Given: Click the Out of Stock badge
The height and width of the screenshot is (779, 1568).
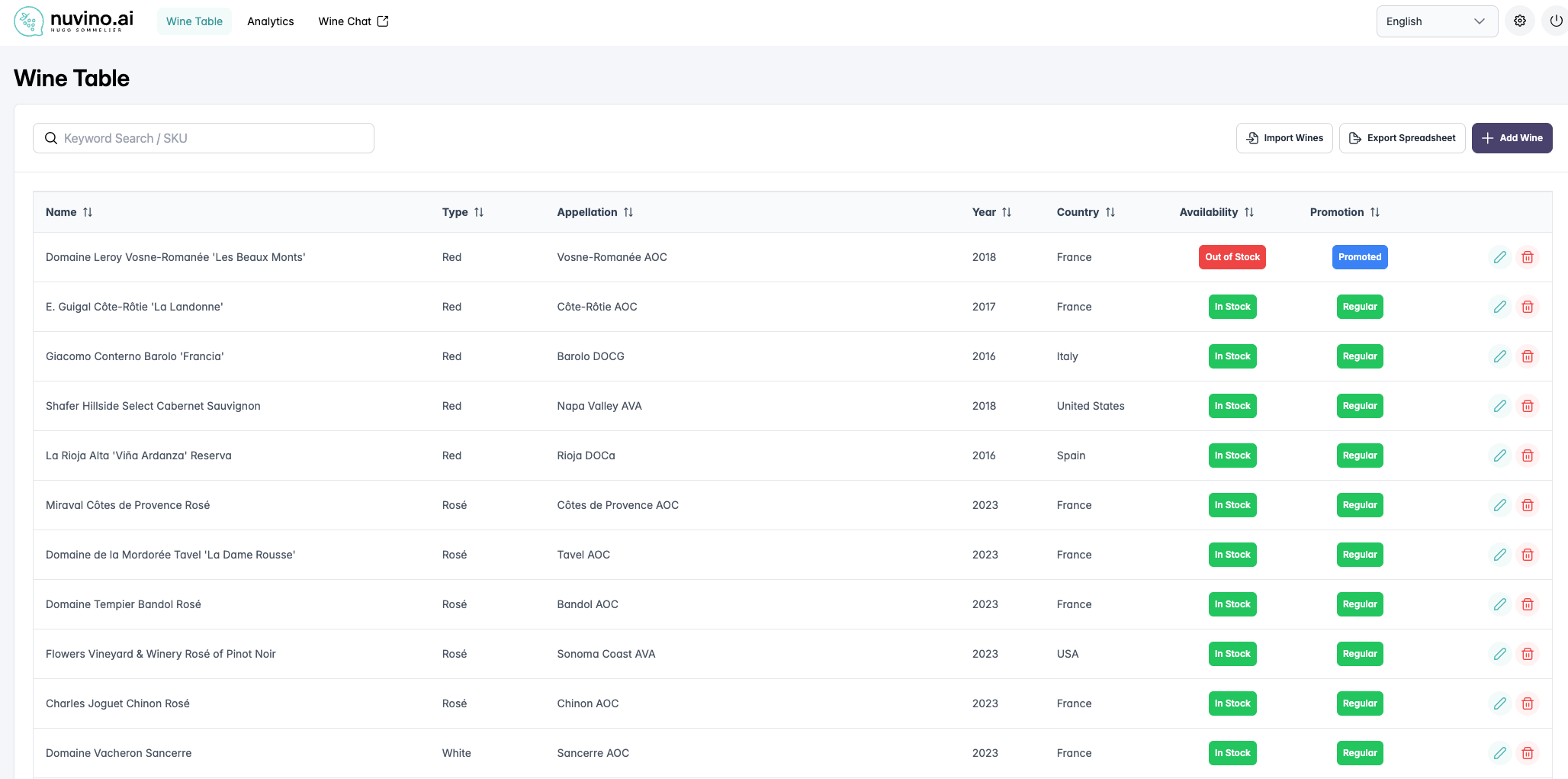Looking at the screenshot, I should (x=1232, y=257).
